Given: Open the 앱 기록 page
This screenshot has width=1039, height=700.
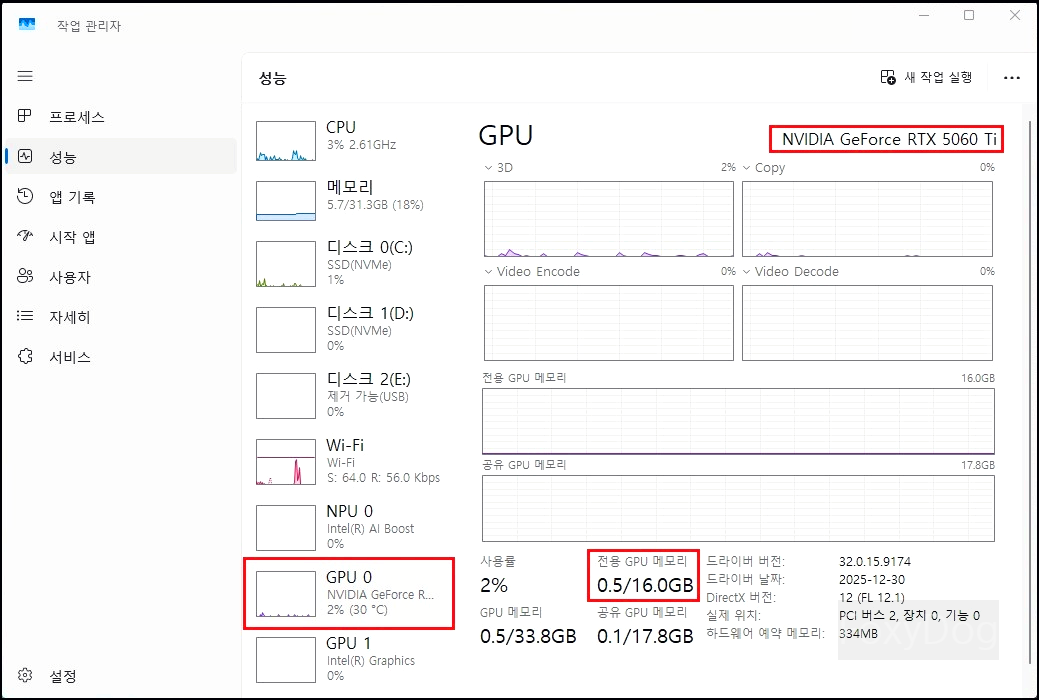Looking at the screenshot, I should point(121,196).
